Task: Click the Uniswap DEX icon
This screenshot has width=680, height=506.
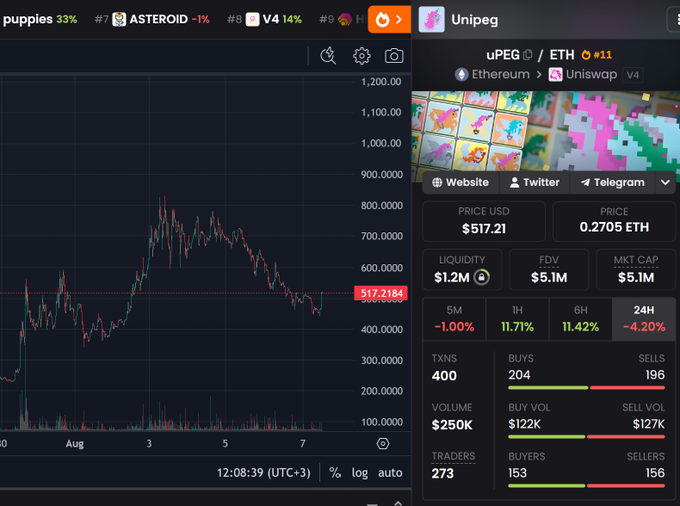Action: point(555,75)
